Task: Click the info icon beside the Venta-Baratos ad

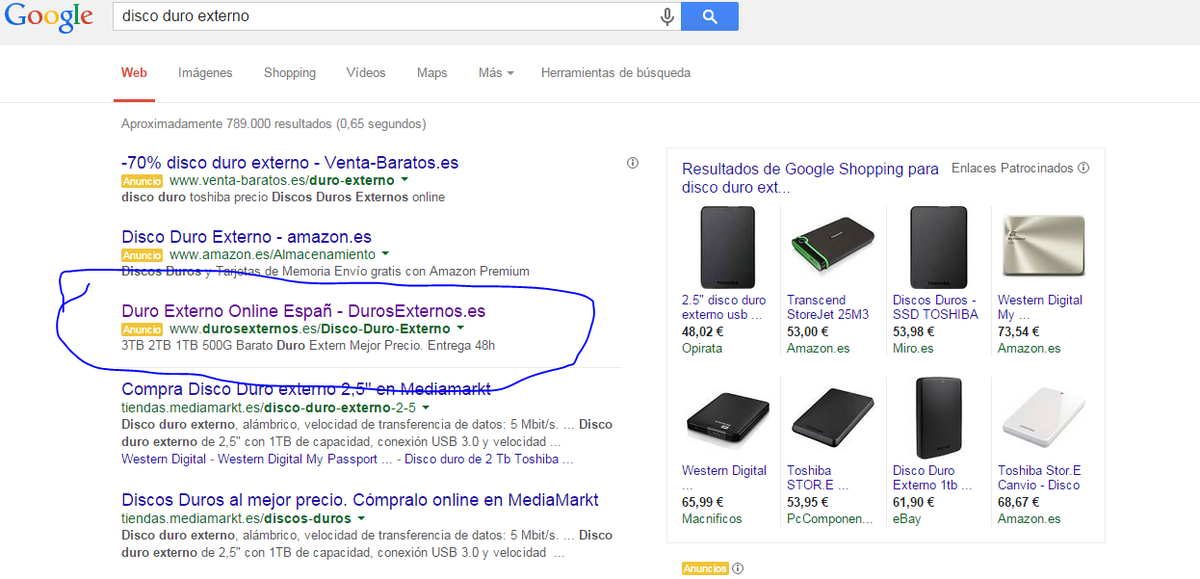Action: click(x=632, y=163)
